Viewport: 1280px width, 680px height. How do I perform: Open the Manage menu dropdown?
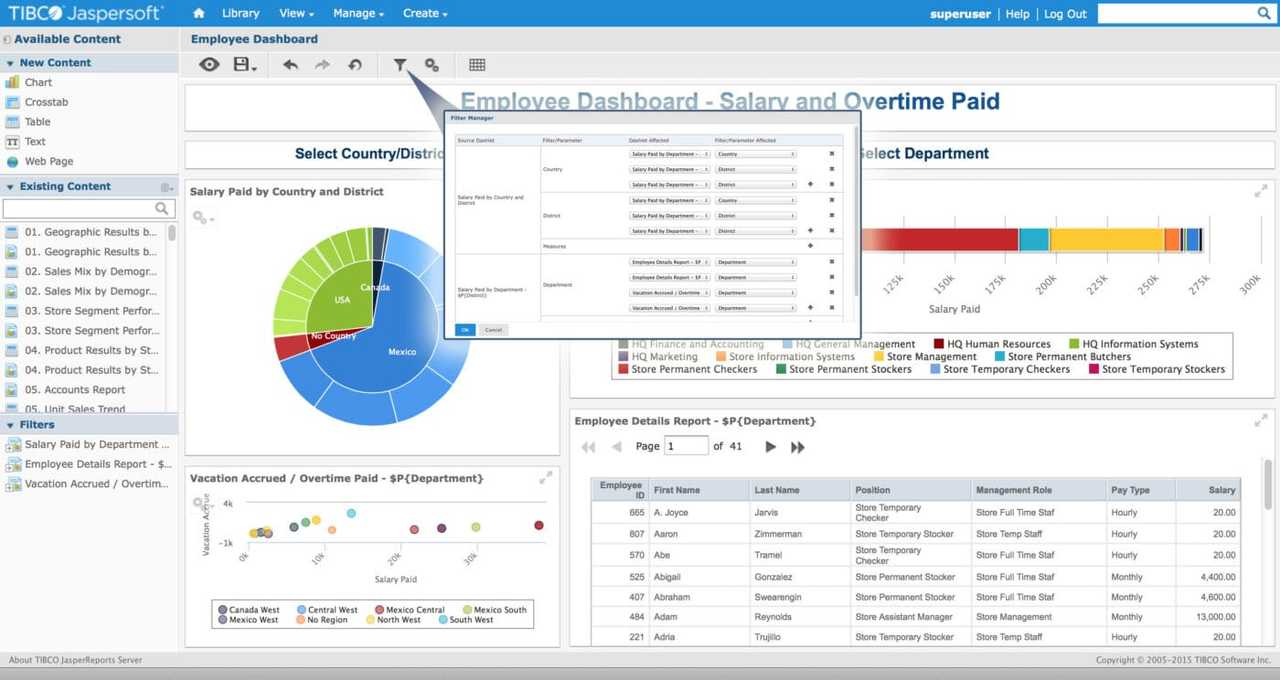[x=358, y=13]
